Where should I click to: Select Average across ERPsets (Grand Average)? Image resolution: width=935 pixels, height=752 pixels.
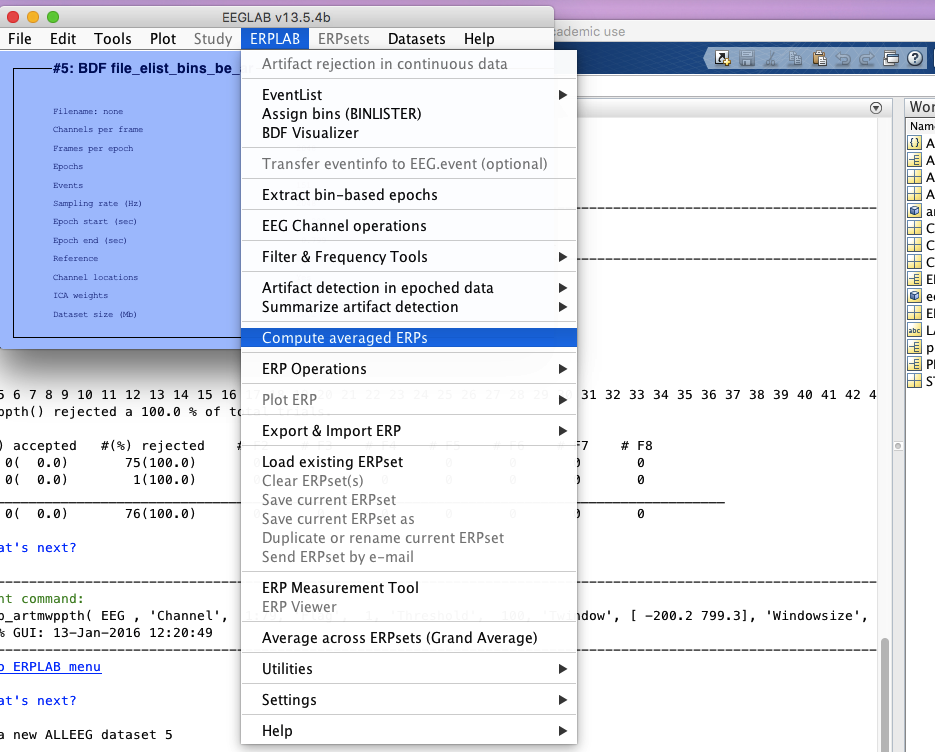(x=409, y=638)
